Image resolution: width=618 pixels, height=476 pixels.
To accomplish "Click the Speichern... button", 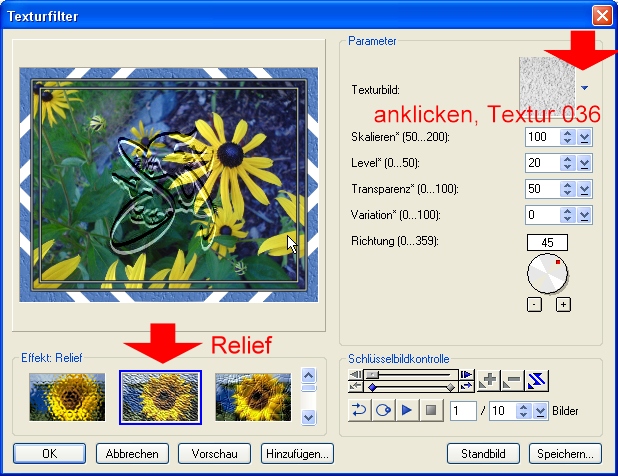I will click(565, 454).
